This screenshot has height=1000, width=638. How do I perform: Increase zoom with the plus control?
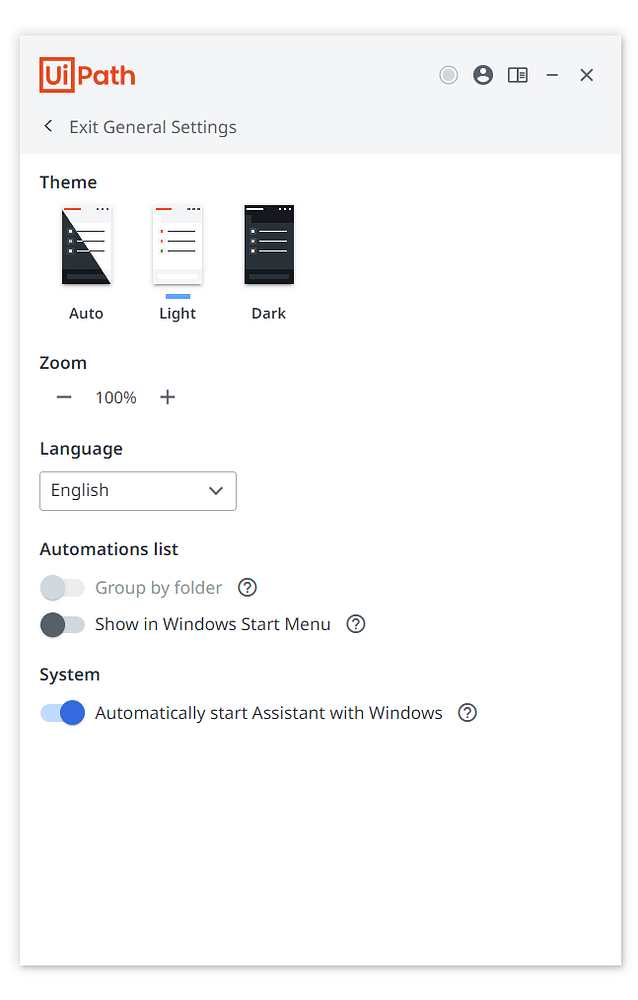[167, 397]
